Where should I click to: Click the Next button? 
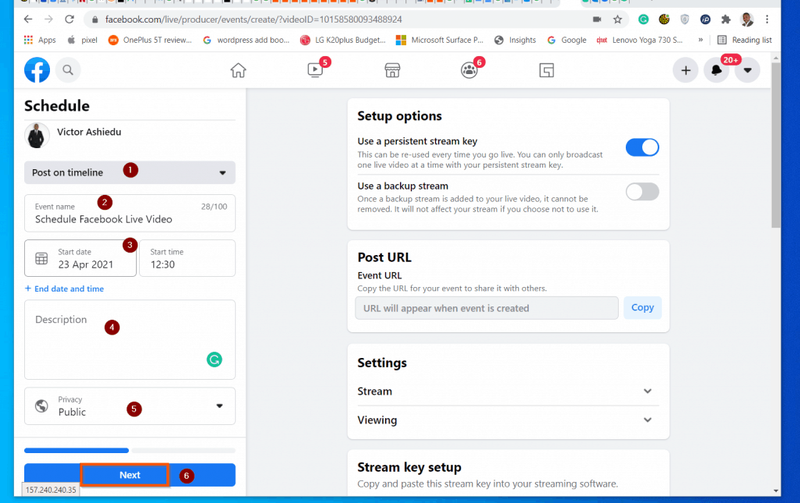click(x=130, y=475)
